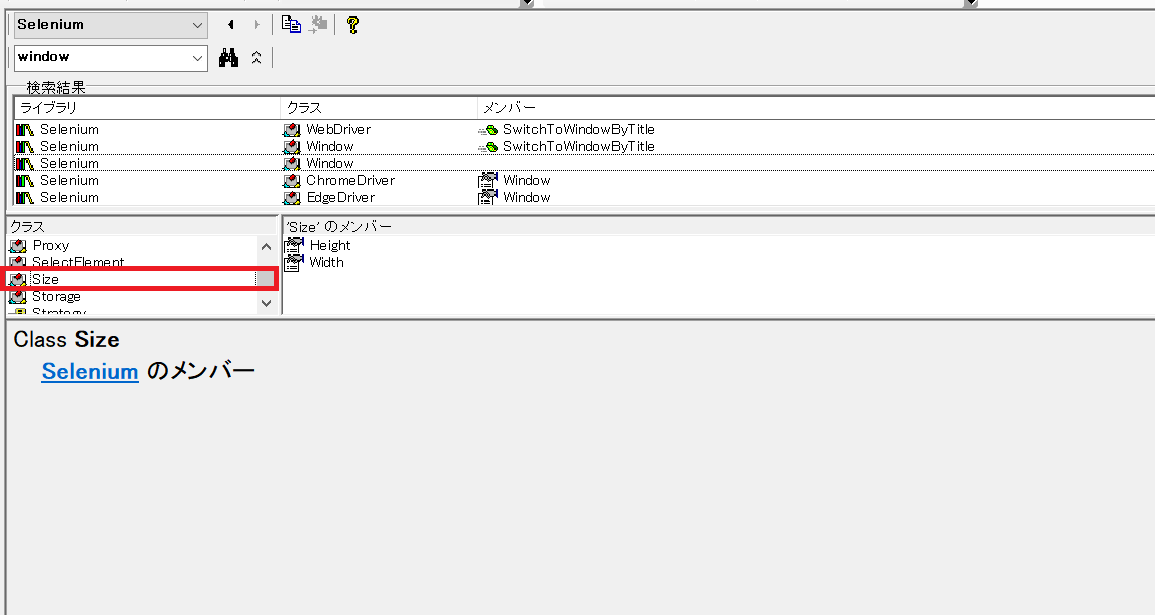Select Window member in the ChromeDriver row
The image size is (1155, 615).
coord(526,180)
